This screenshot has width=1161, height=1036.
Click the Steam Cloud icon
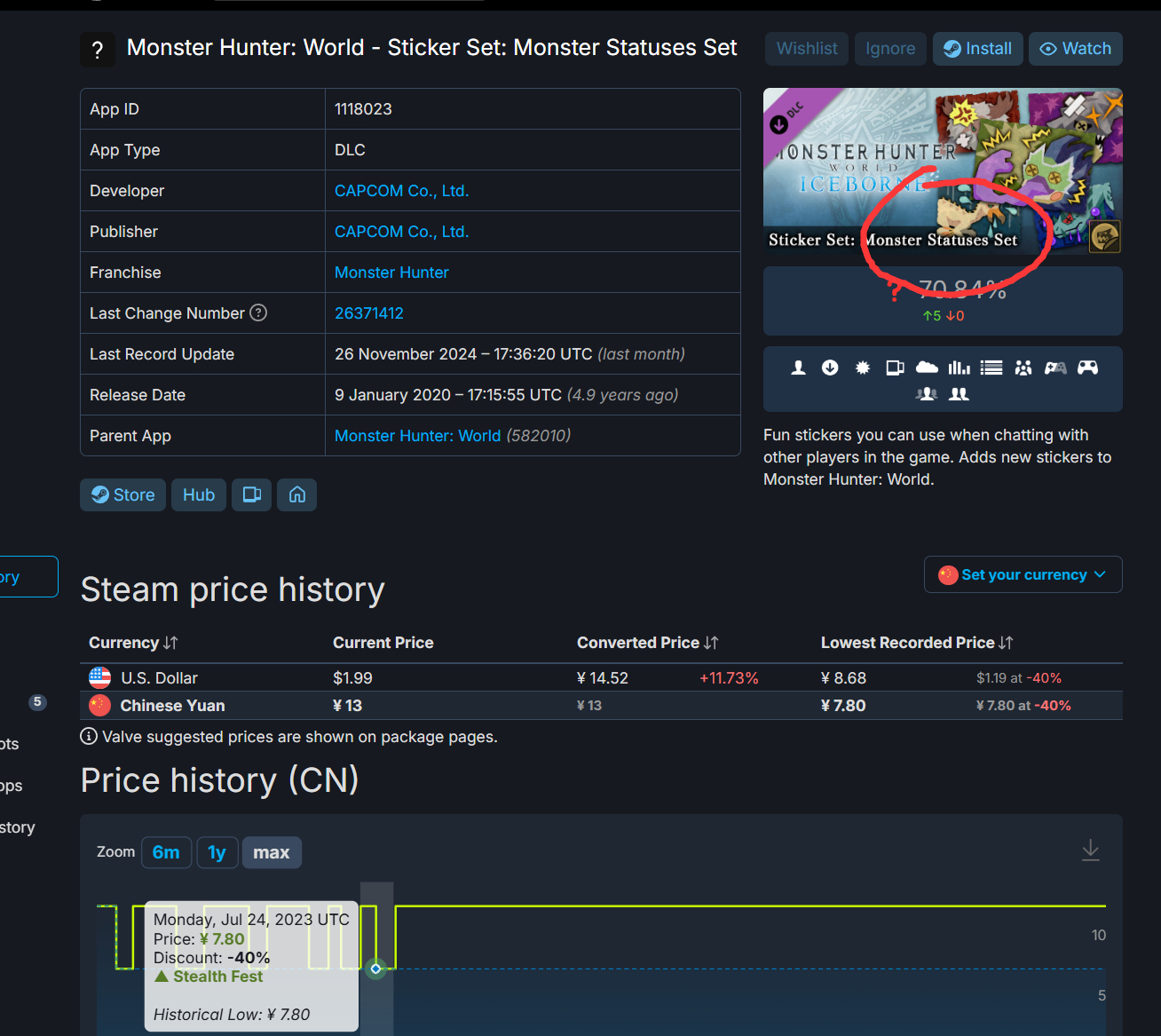pyautogui.click(x=927, y=368)
